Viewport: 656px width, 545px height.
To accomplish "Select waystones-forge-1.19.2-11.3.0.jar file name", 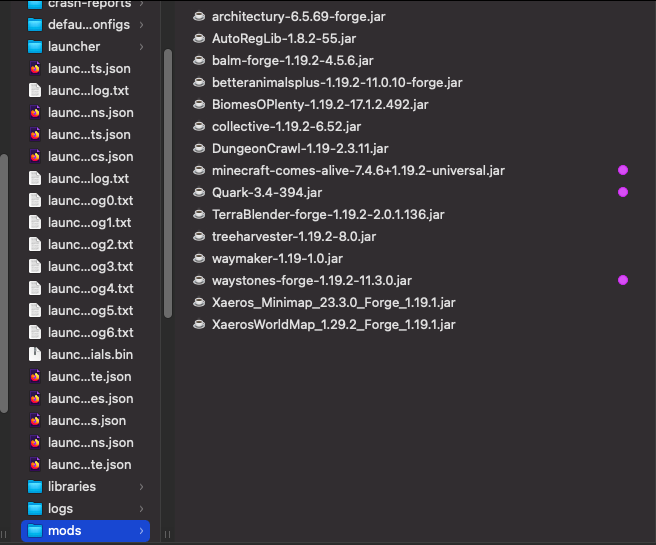I will [x=312, y=281].
